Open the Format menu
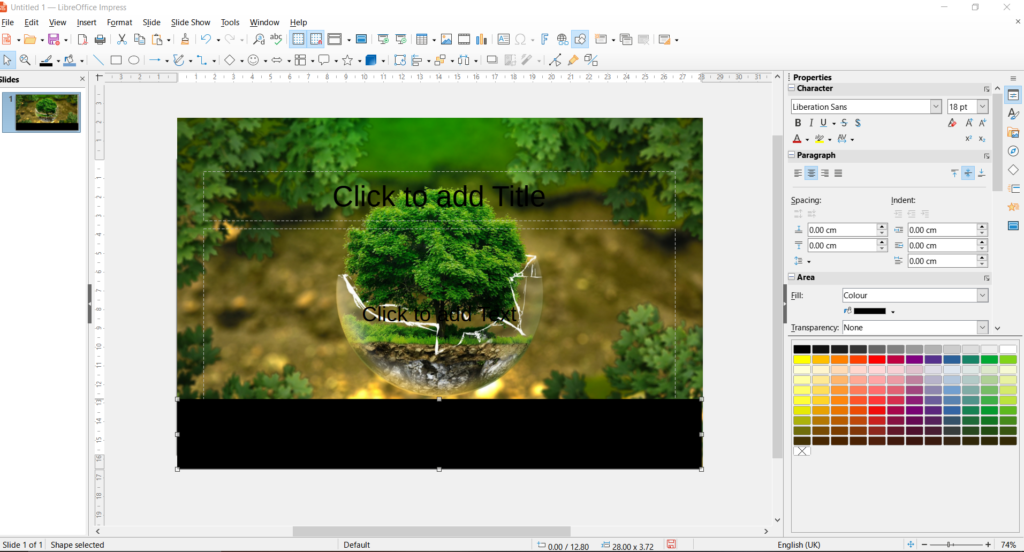 (x=119, y=22)
